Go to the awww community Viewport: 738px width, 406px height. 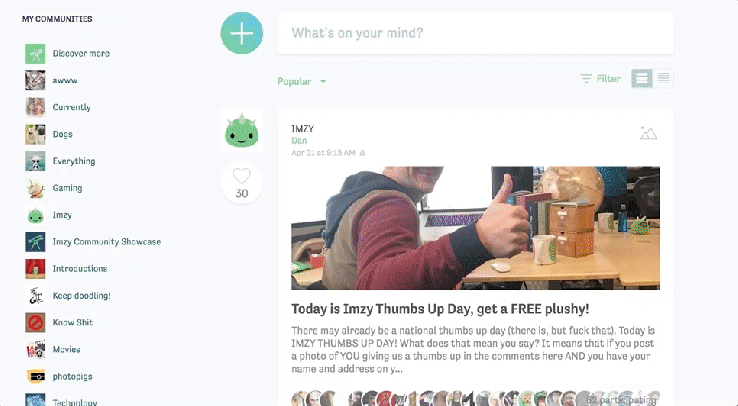pyautogui.click(x=65, y=80)
